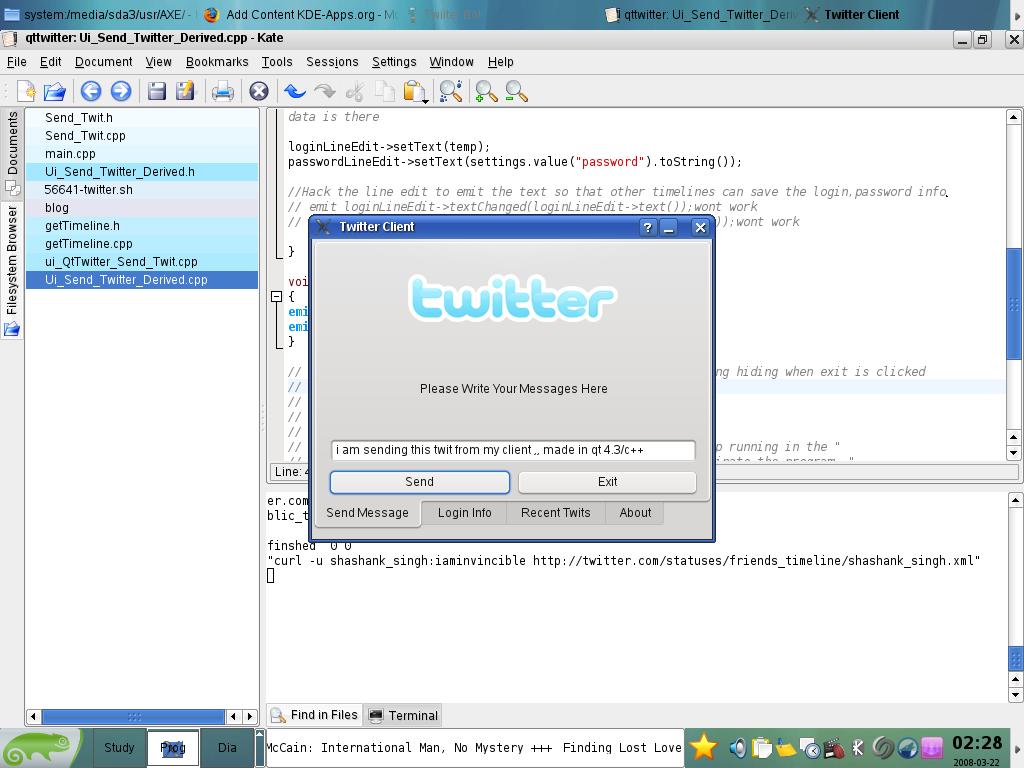The image size is (1024, 768).
Task: Open the Edit menu
Action: pyautogui.click(x=50, y=61)
